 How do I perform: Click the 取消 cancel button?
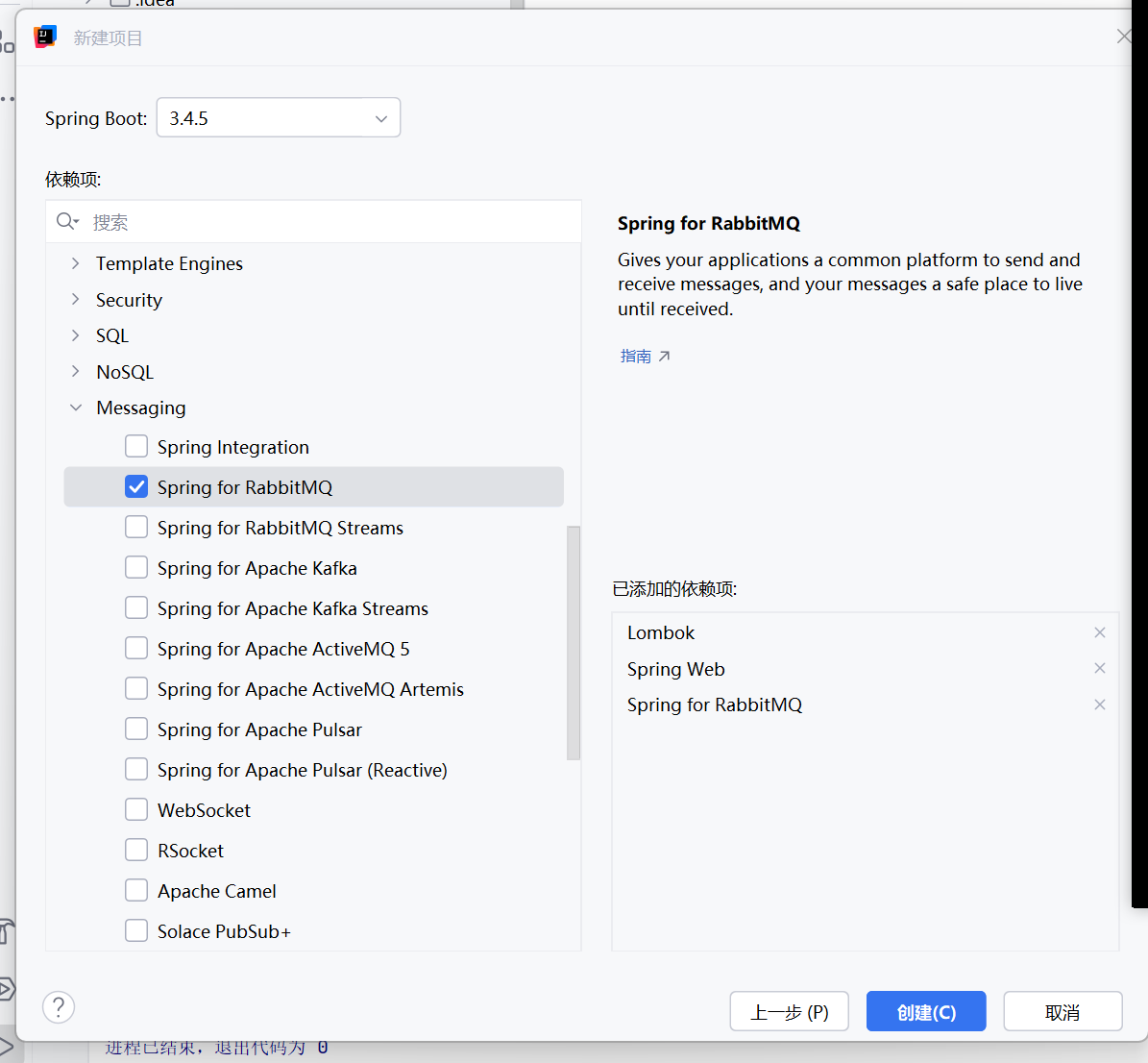click(x=1063, y=1012)
